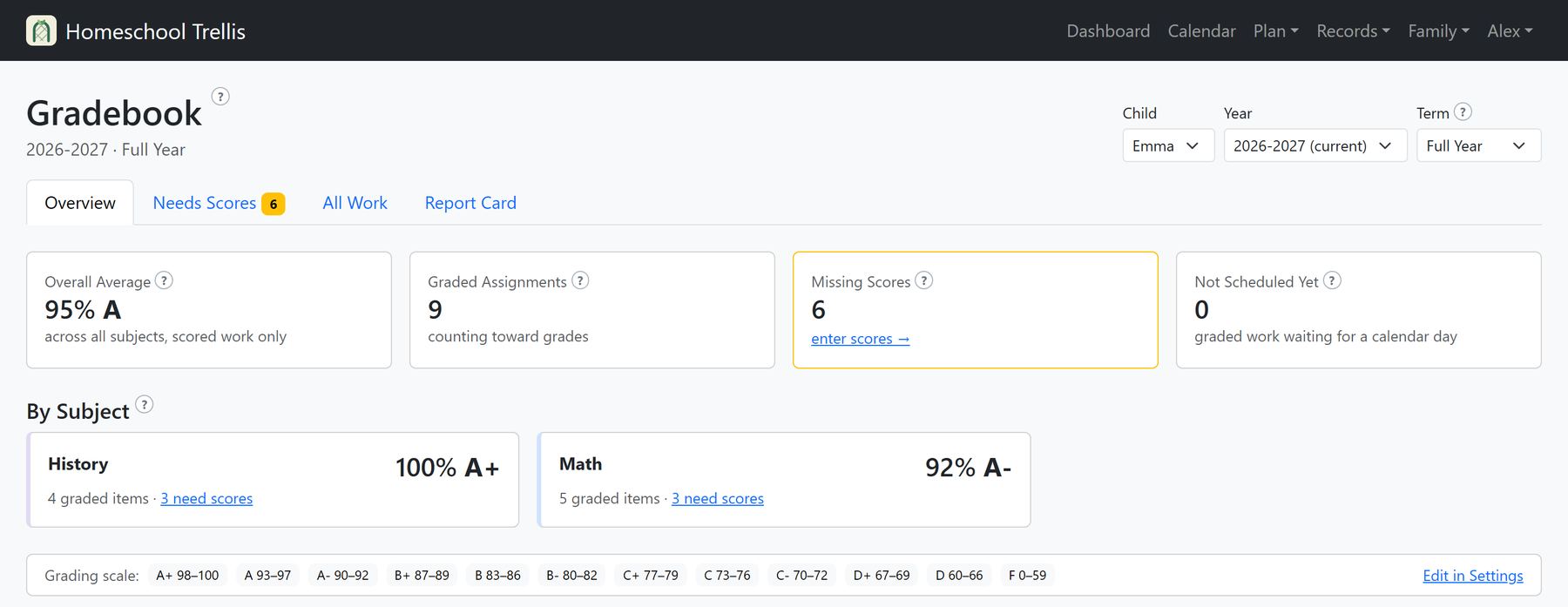The image size is (1568, 607).
Task: Click the 2026-2027 · Full Year subtitle
Action: click(105, 150)
